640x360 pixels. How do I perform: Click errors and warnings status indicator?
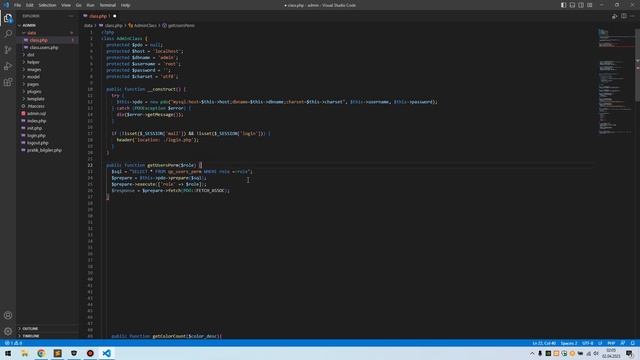click(x=13, y=343)
